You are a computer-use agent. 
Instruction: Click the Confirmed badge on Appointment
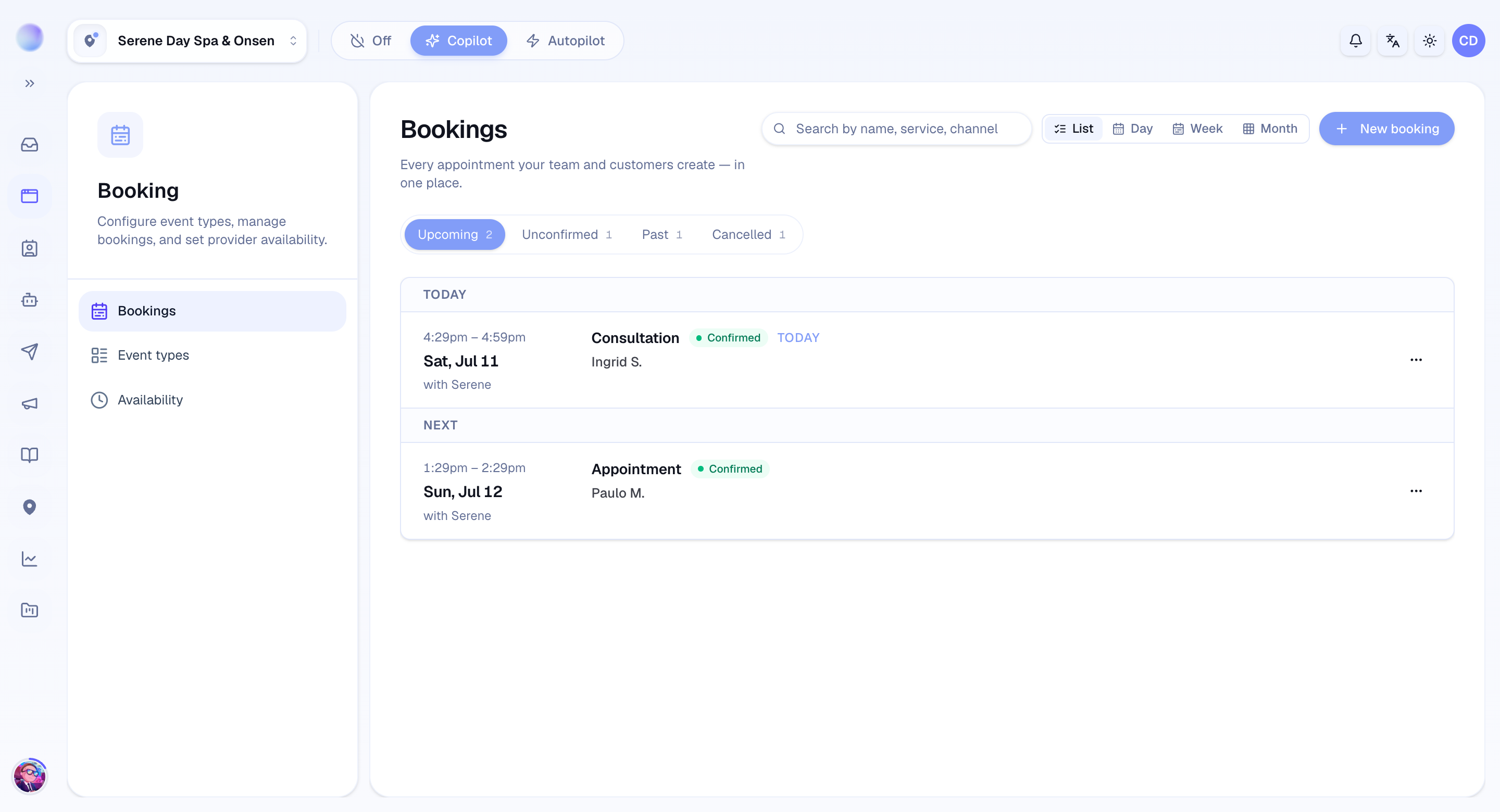click(730, 468)
